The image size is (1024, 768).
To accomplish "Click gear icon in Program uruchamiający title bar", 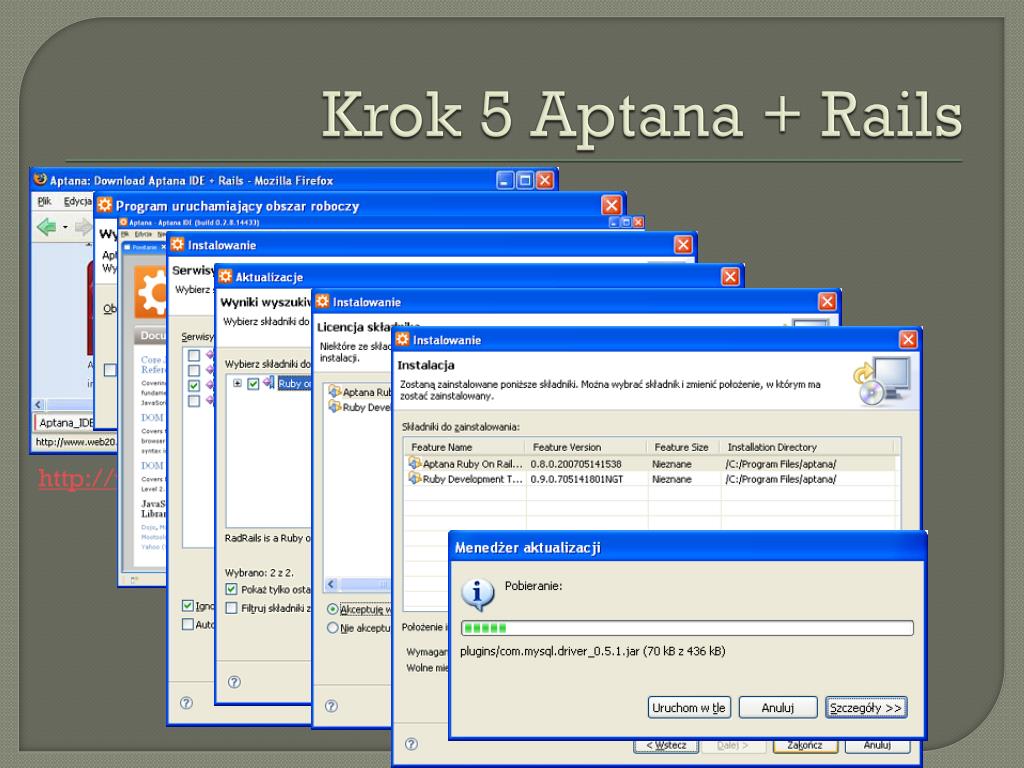I will (104, 205).
